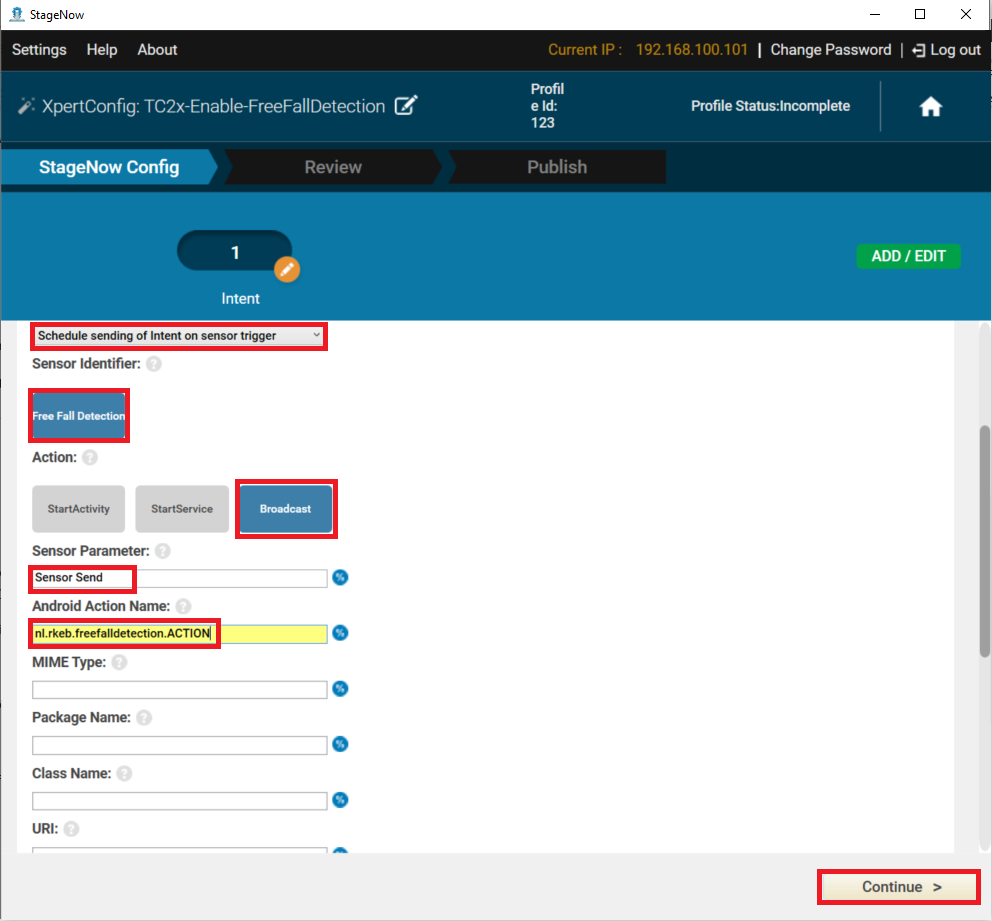The width and height of the screenshot is (992, 921).
Task: Click the edit profile name pencil icon
Action: (x=406, y=106)
